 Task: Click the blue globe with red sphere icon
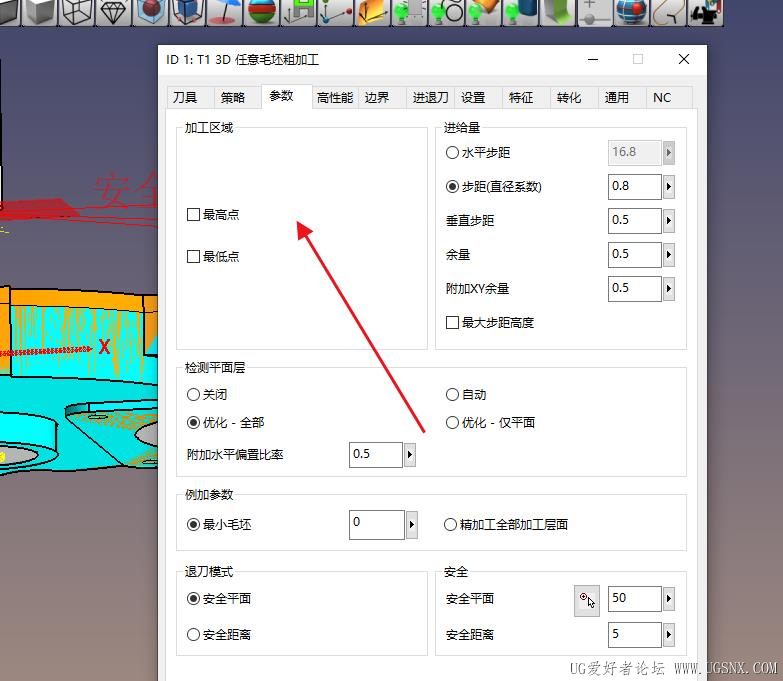(x=631, y=11)
